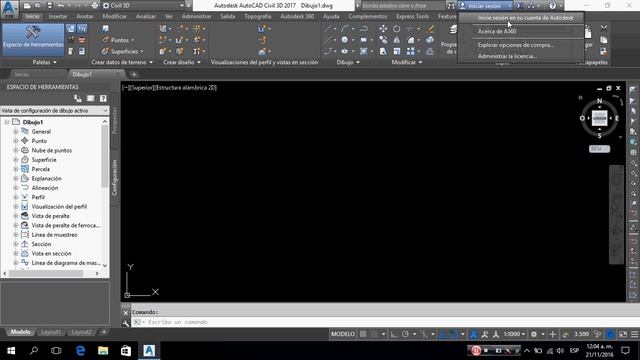This screenshot has width=640, height=360.
Task: Toggle polar tracking in status bar
Action: point(405,334)
